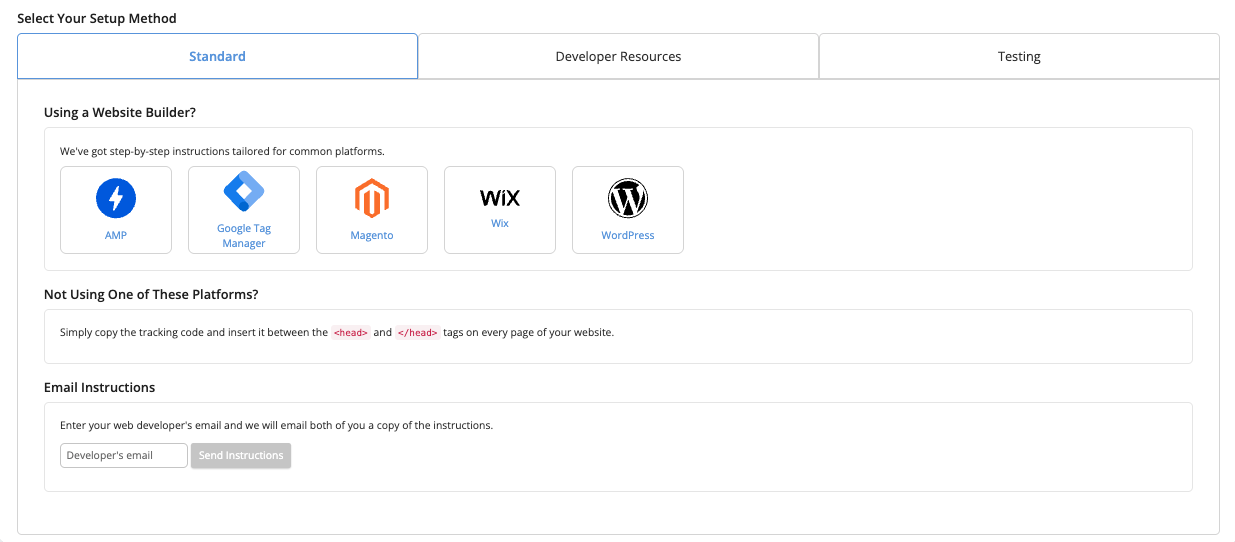Screen dimensions: 1235x542
Task: Choose the Magento logo icon
Action: [x=372, y=198]
